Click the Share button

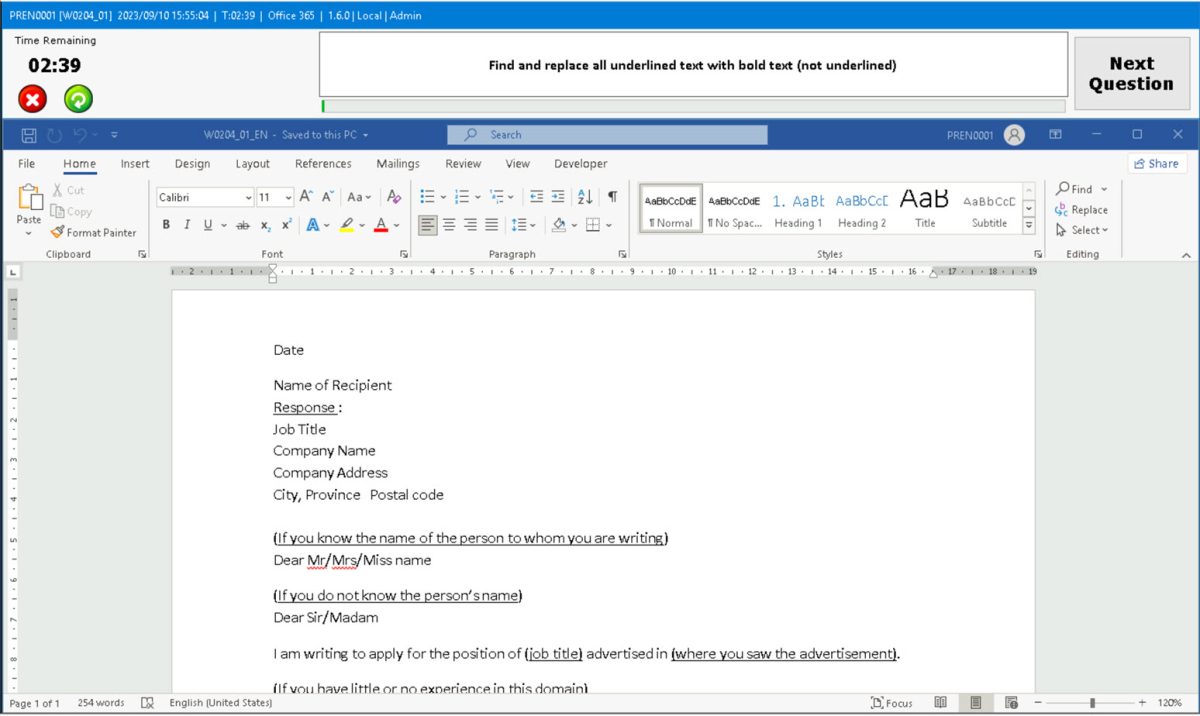coord(1156,164)
